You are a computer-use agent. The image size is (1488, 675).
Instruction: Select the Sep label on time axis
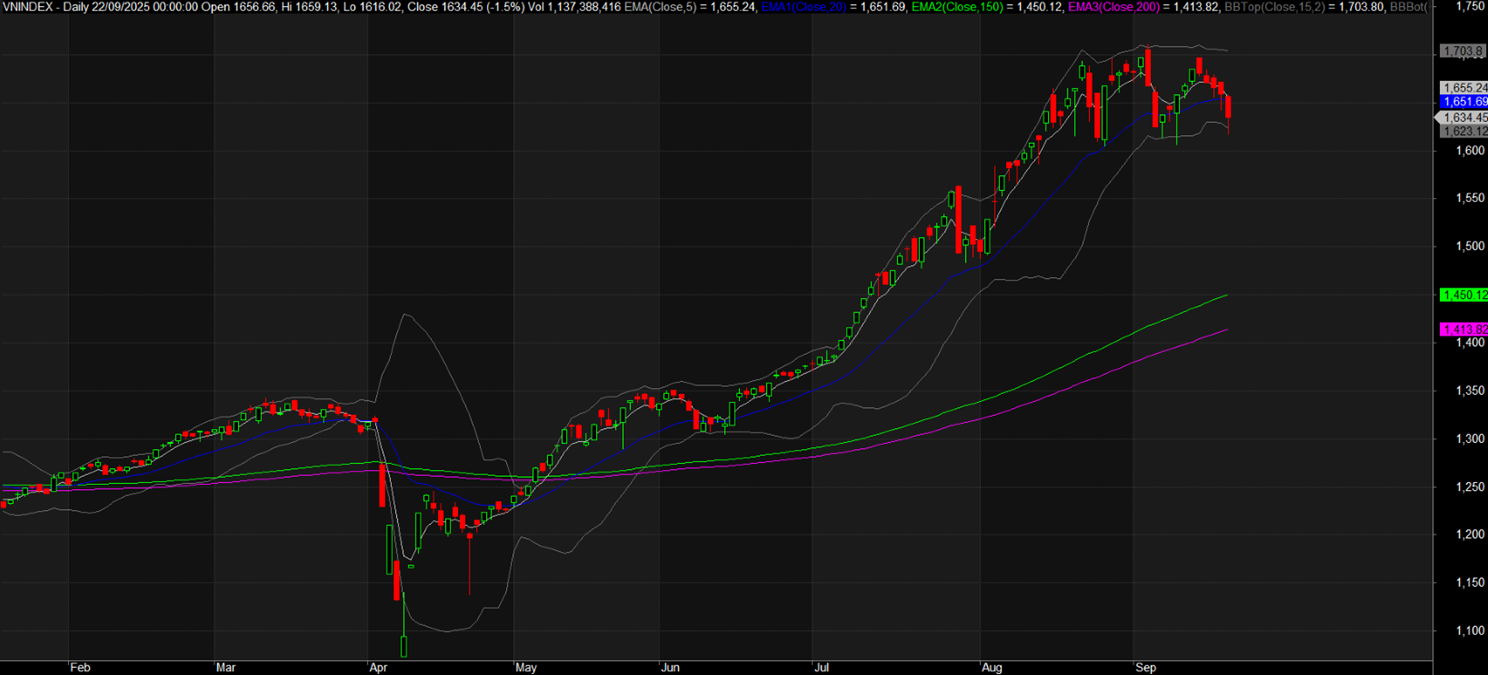pyautogui.click(x=1144, y=667)
